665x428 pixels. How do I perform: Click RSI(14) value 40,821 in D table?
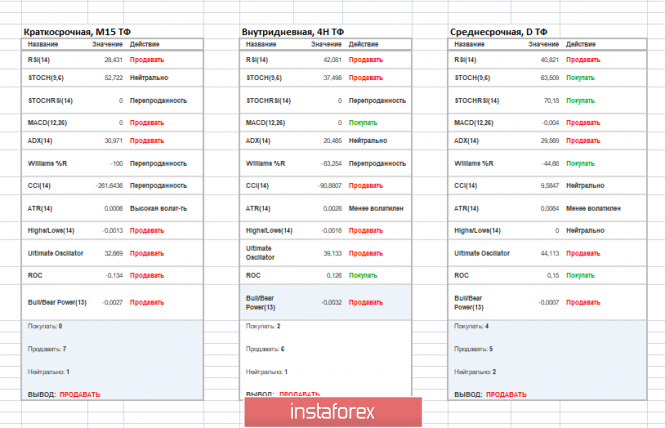pos(550,60)
